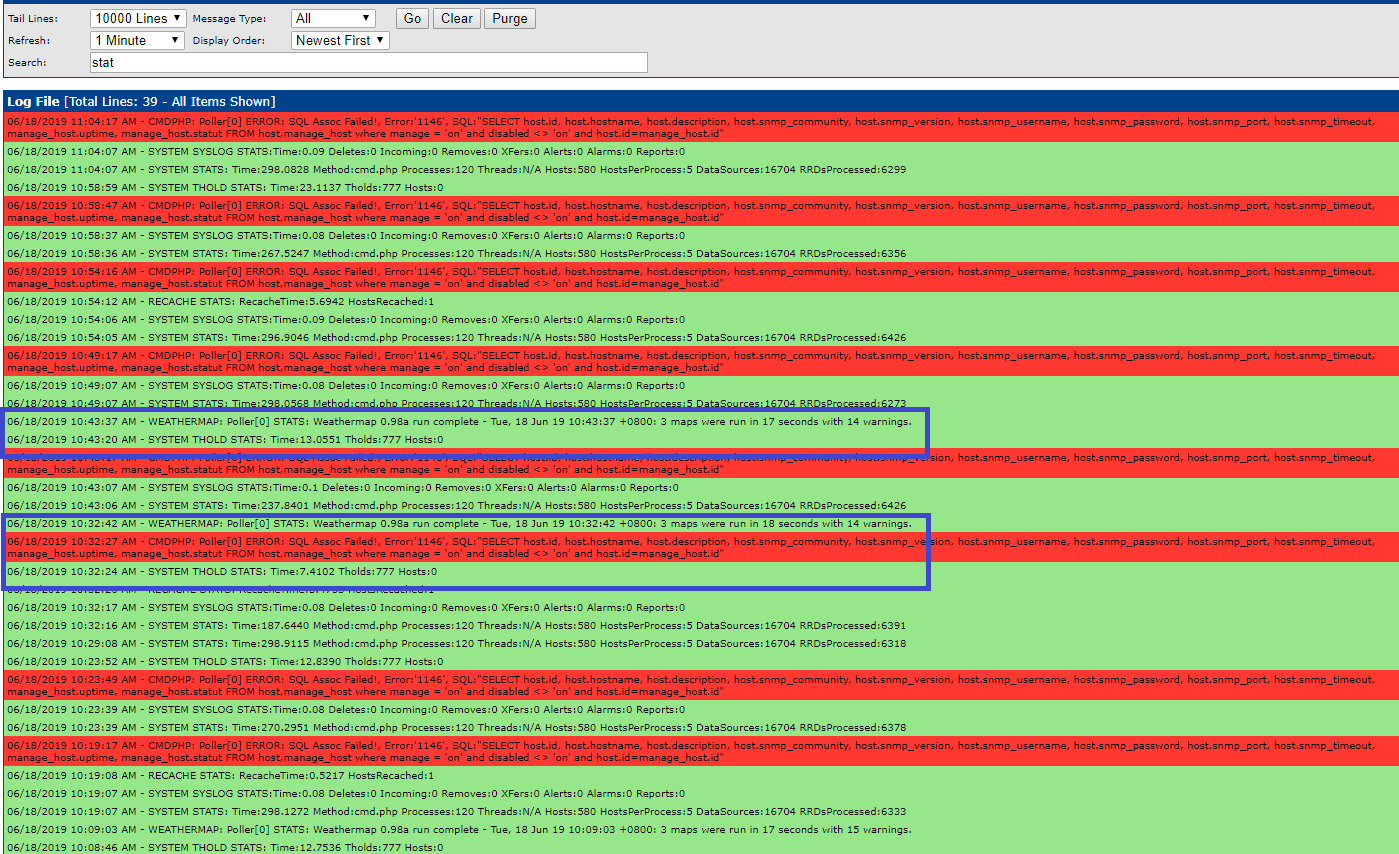Select the 11:04:17 AM CMDPHP error log entry

click(699, 127)
